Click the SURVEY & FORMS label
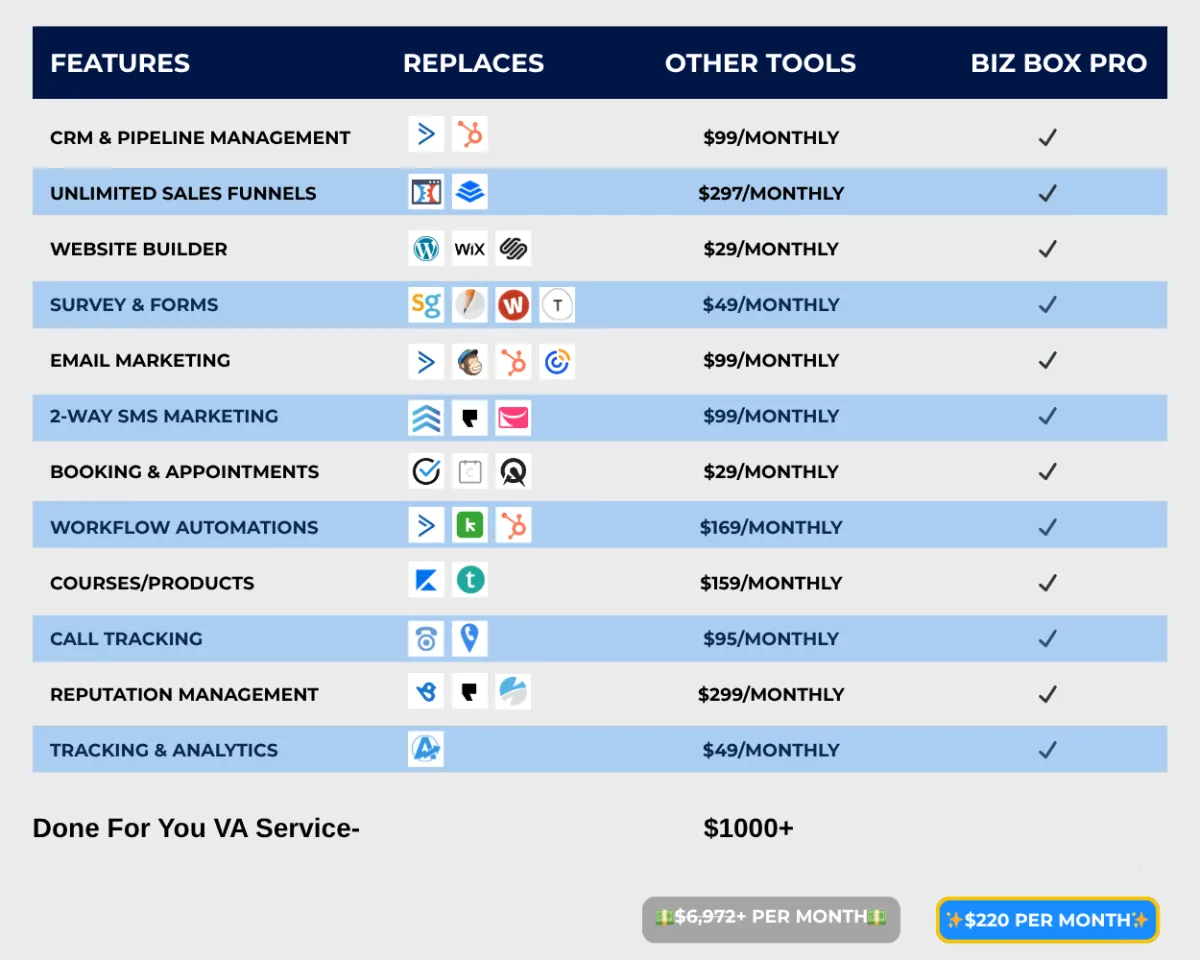 pos(134,305)
